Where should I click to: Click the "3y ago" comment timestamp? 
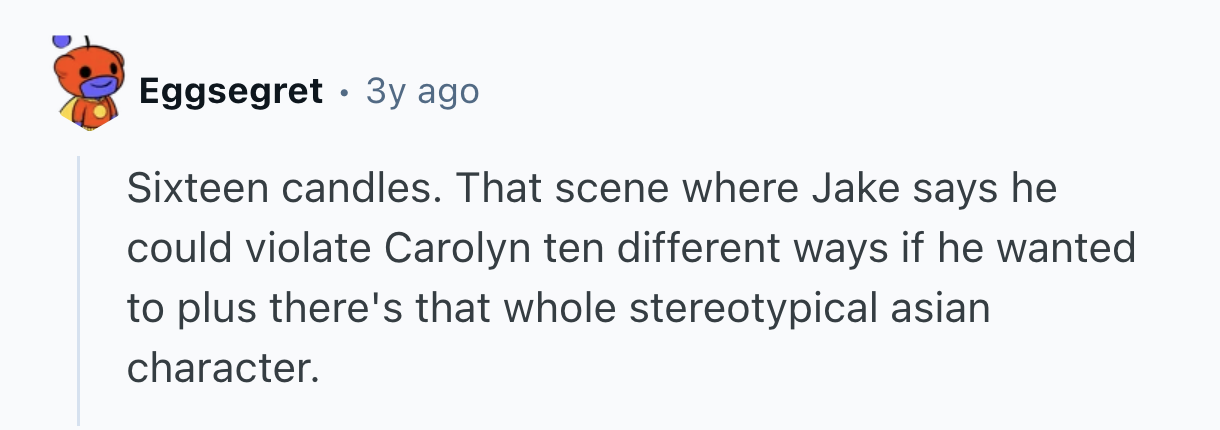422,92
